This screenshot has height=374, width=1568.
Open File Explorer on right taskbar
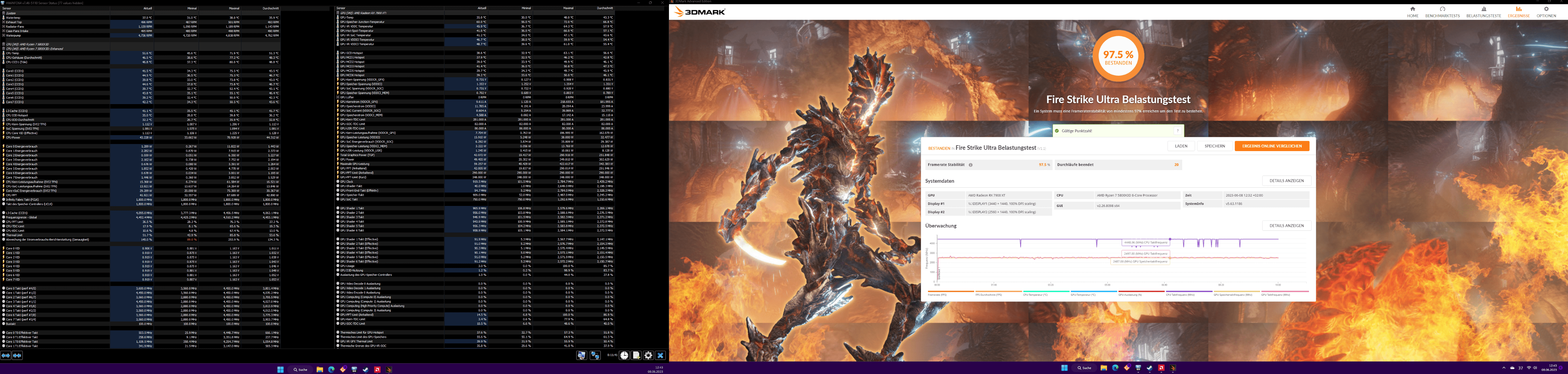point(1104,368)
